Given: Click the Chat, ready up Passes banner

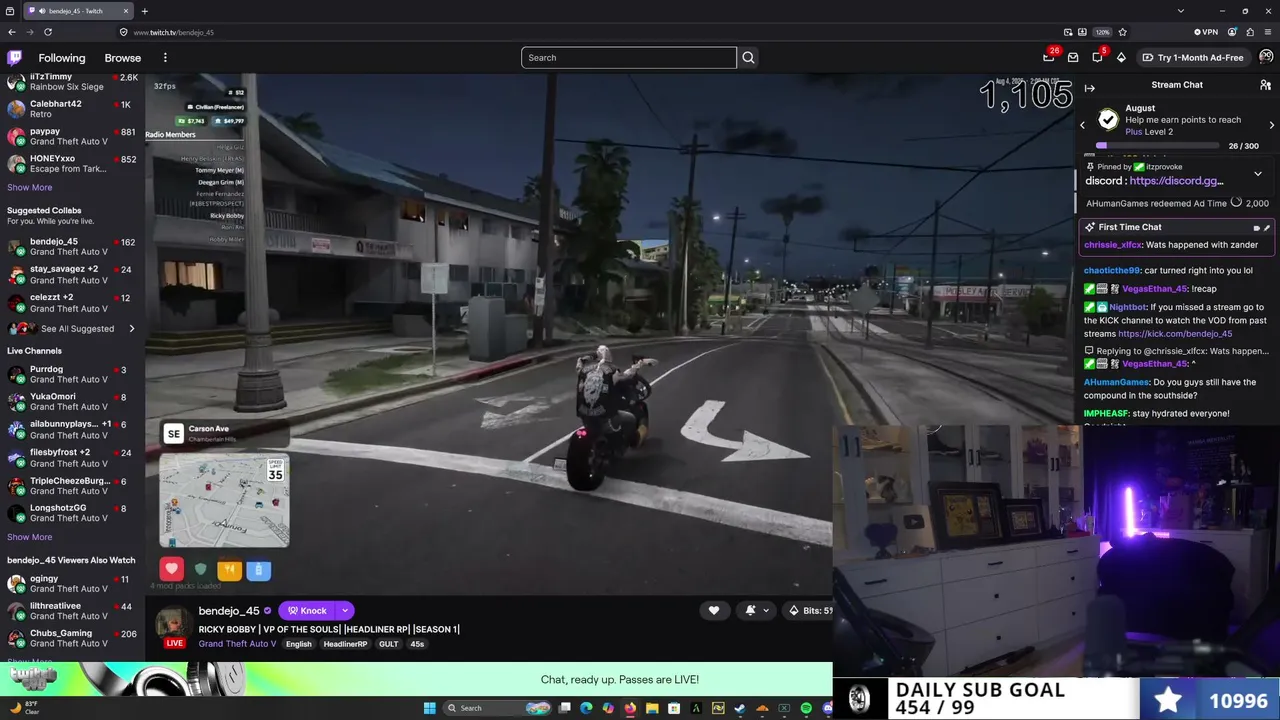Looking at the screenshot, I should click(x=416, y=680).
